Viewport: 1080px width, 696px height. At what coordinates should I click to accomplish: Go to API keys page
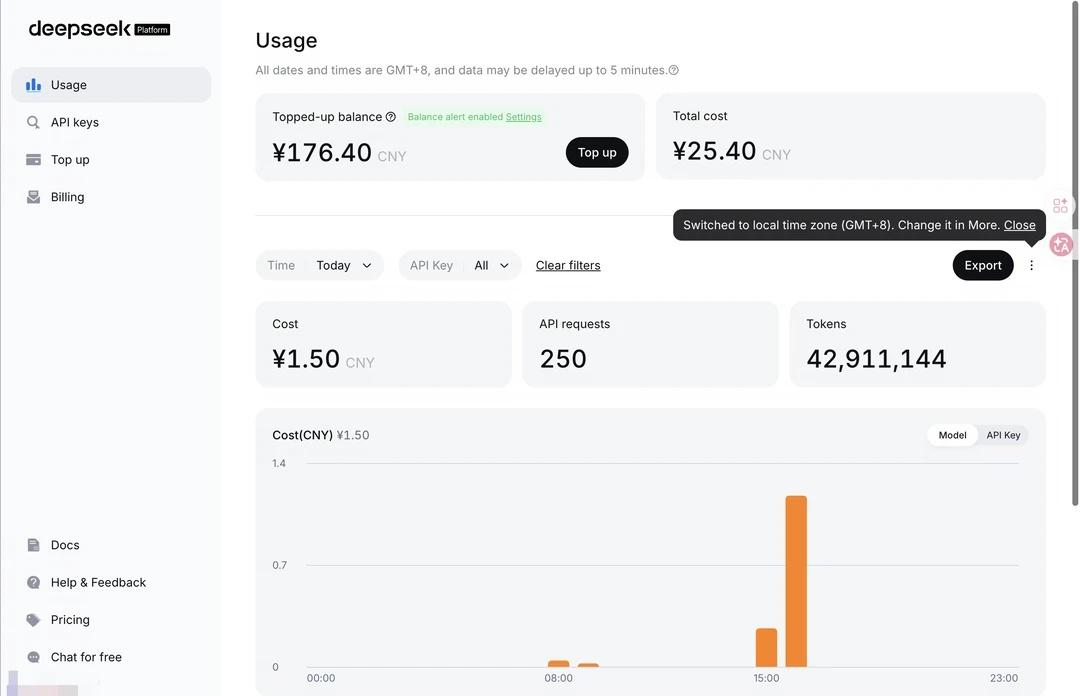click(111, 122)
